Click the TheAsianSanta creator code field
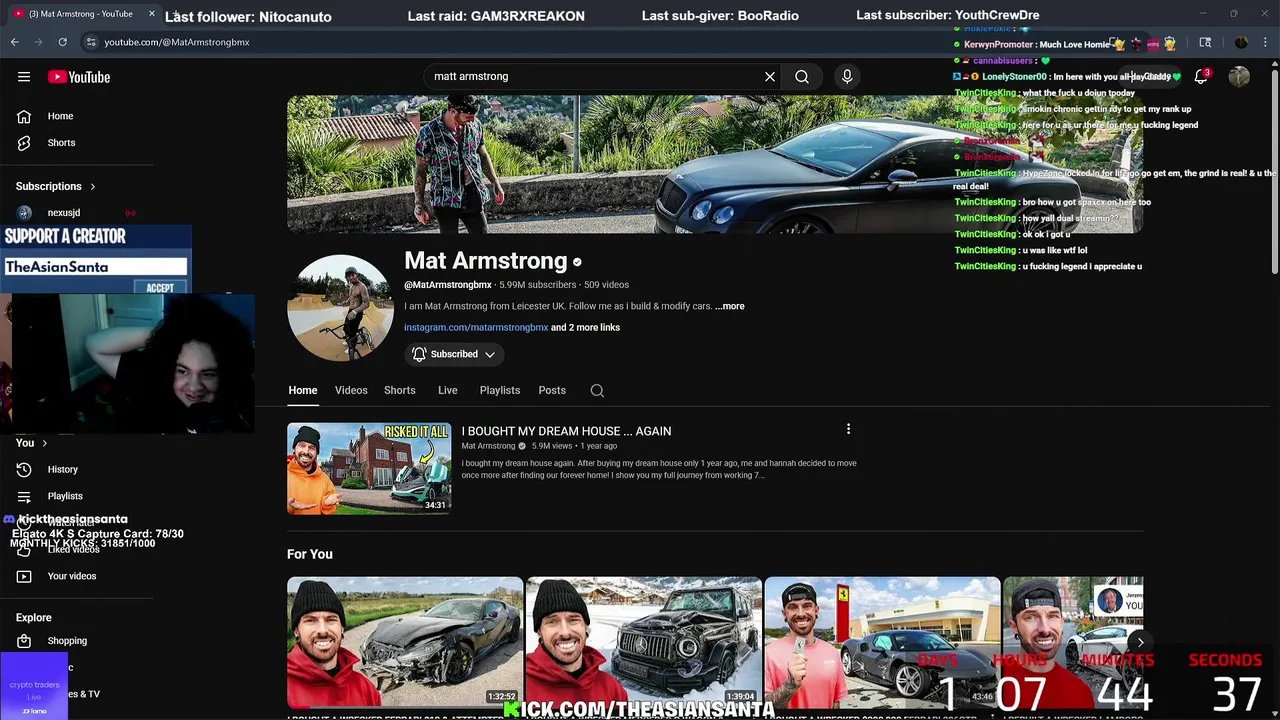1280x720 pixels. pyautogui.click(x=96, y=267)
